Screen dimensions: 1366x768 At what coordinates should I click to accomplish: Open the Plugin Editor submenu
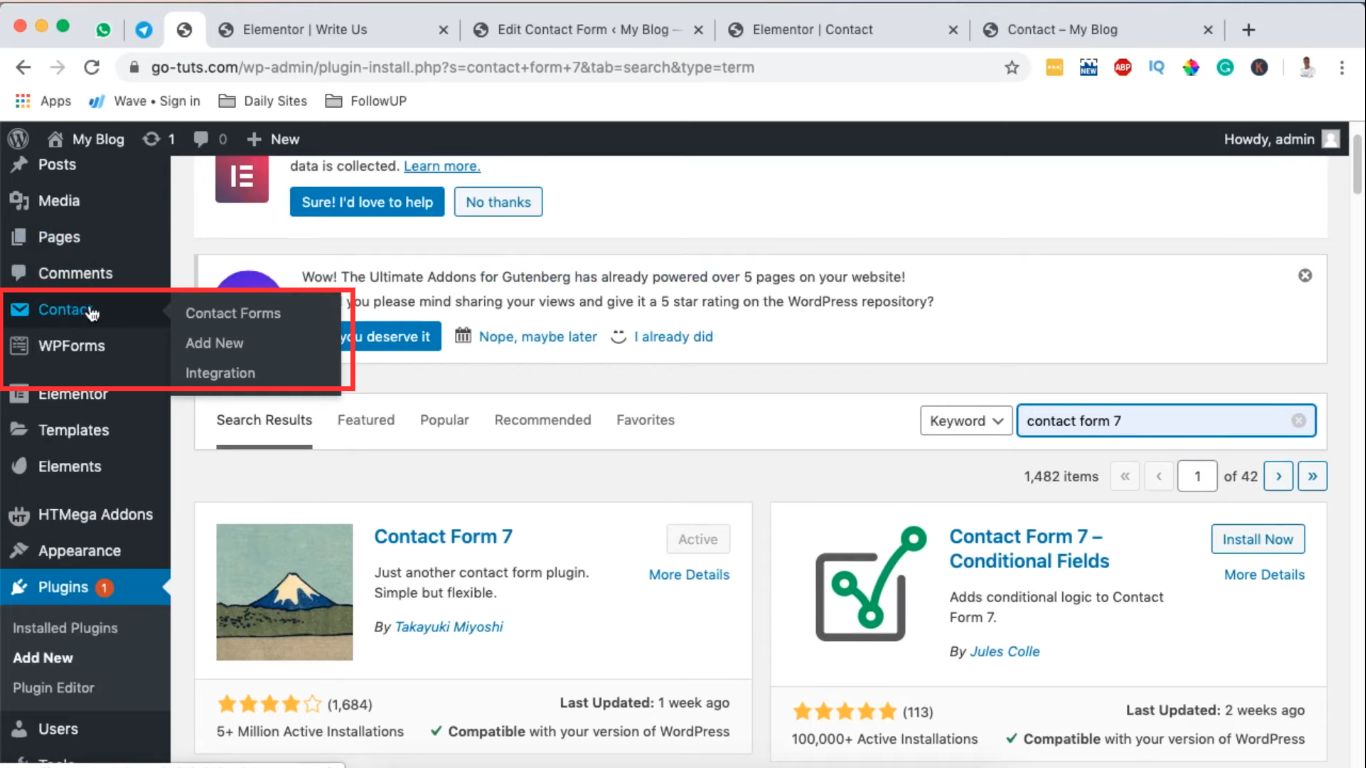tap(54, 688)
